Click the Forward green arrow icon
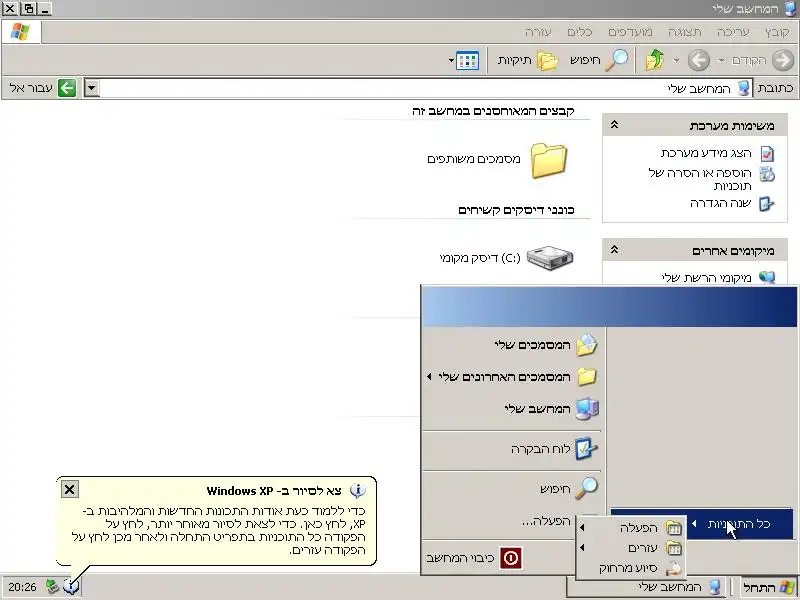800x600 pixels. [x=698, y=60]
